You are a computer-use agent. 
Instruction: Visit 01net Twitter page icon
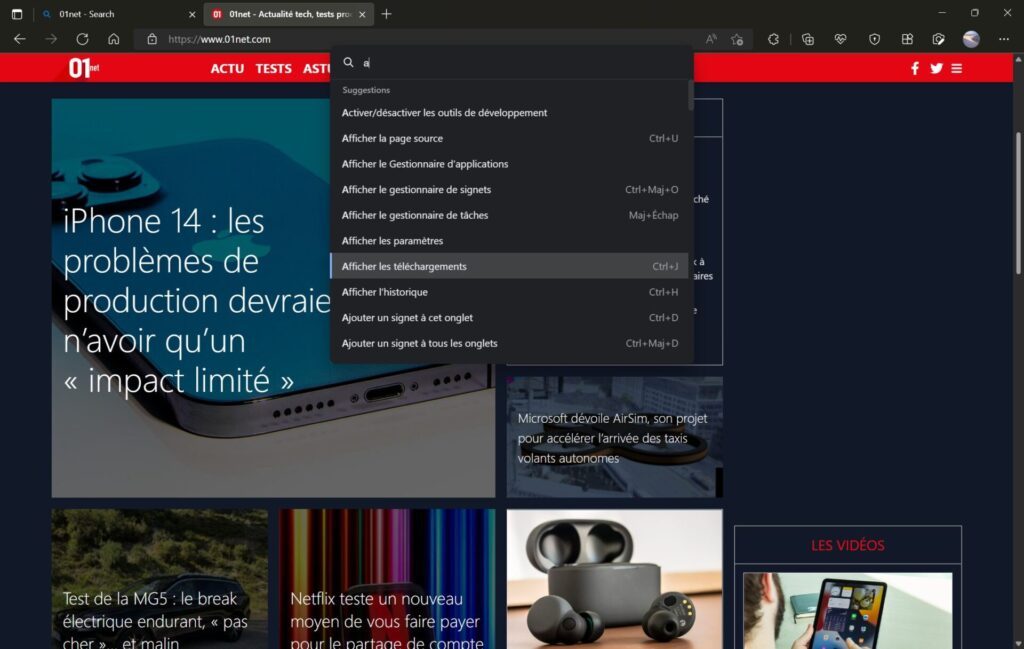point(936,68)
